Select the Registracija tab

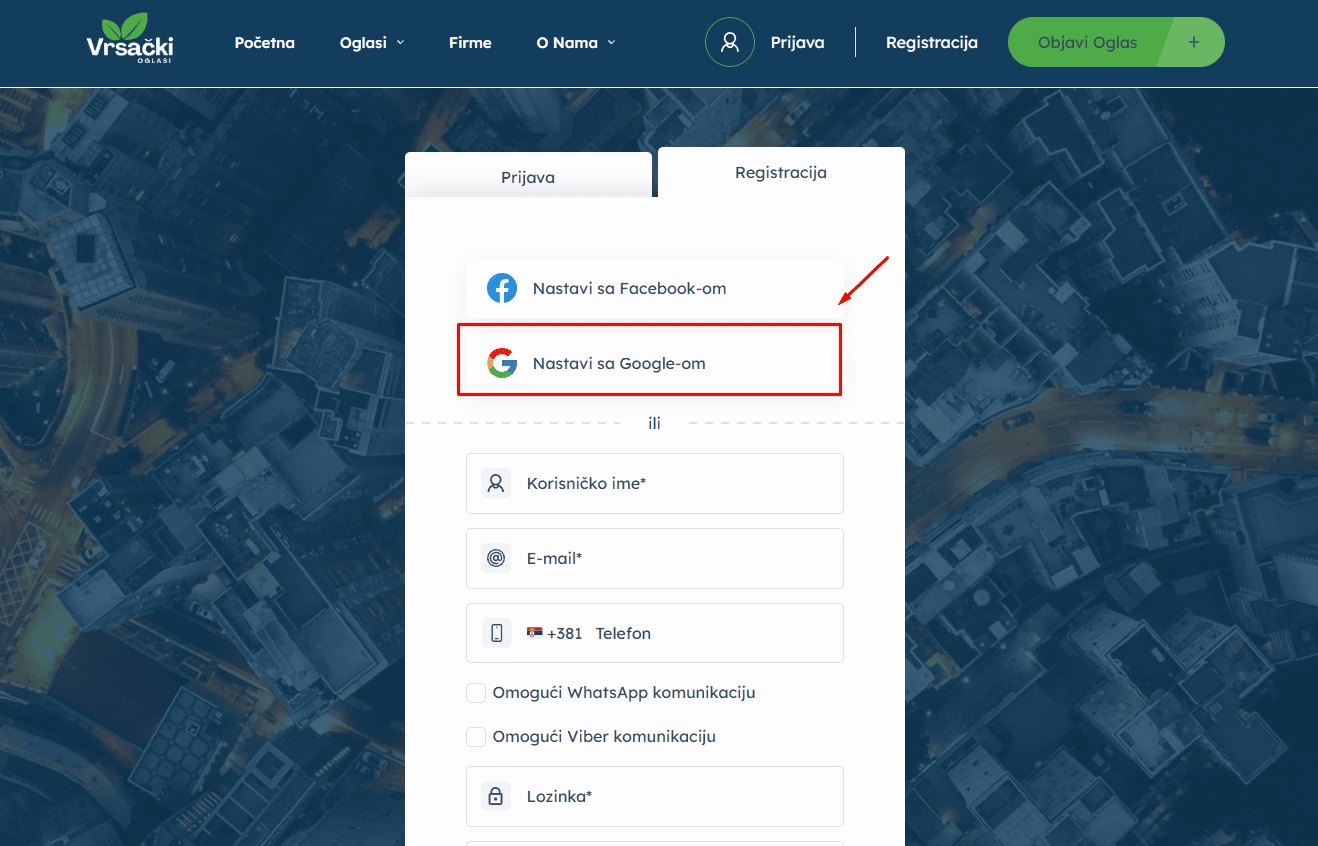coord(781,172)
